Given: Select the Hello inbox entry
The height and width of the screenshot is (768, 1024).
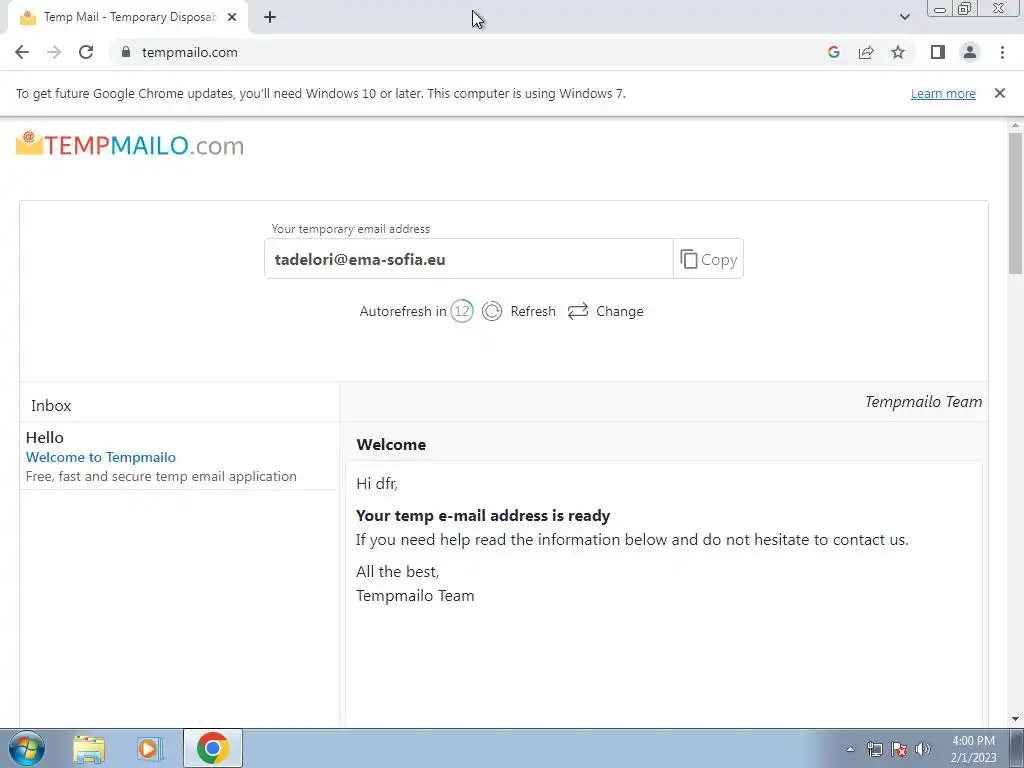Looking at the screenshot, I should [x=179, y=456].
